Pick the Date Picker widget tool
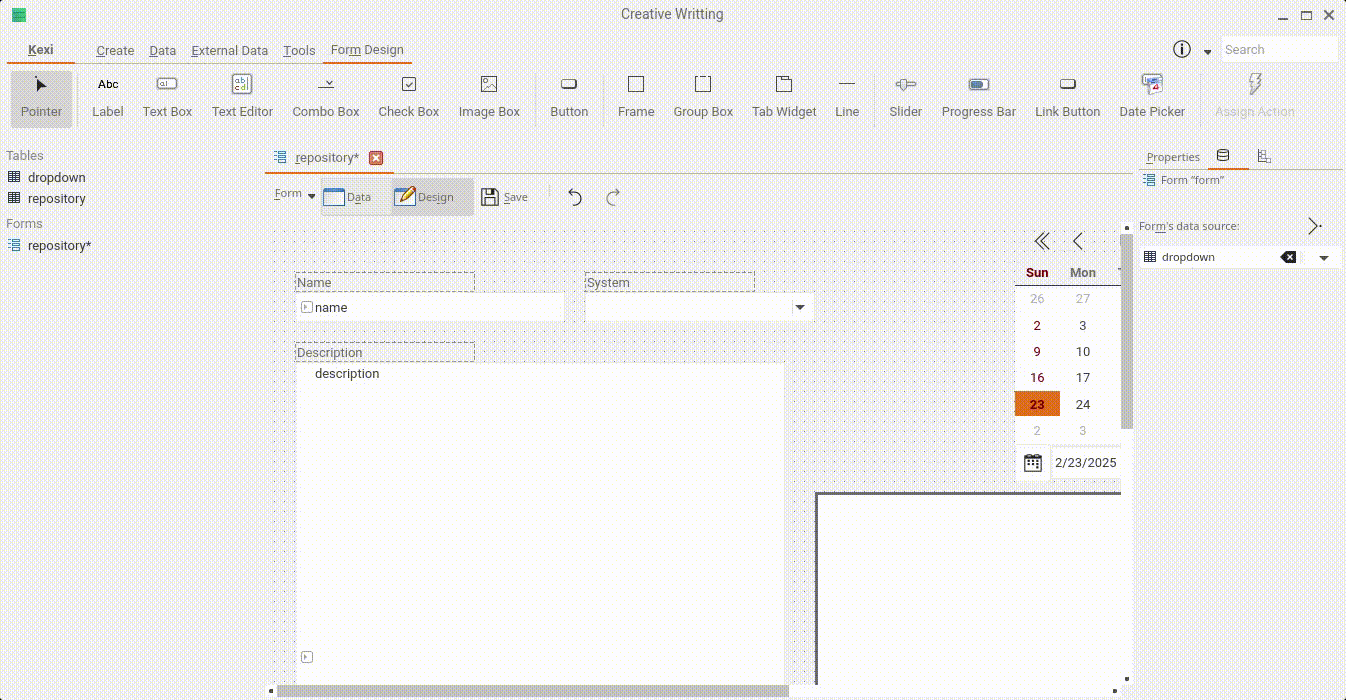 coord(1152,98)
